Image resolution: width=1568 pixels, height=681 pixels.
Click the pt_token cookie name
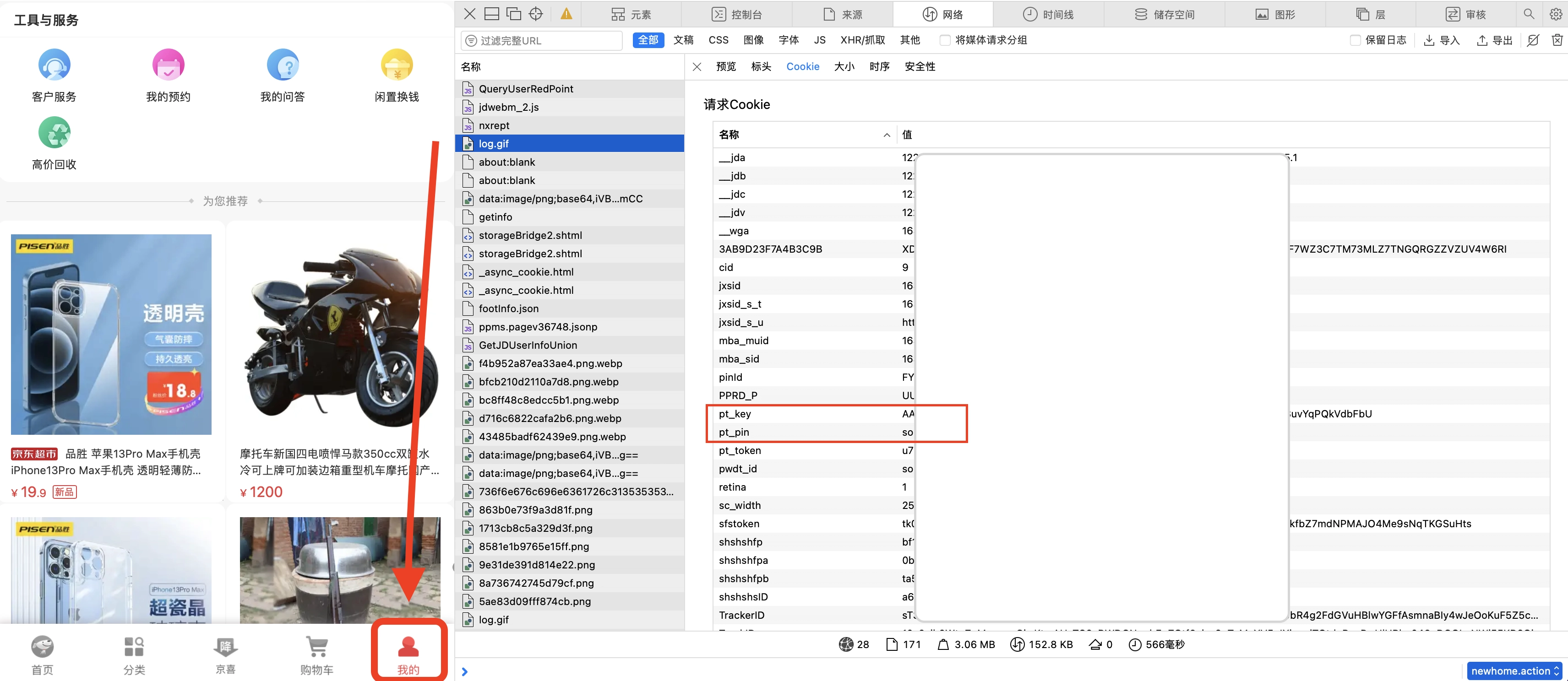[740, 450]
